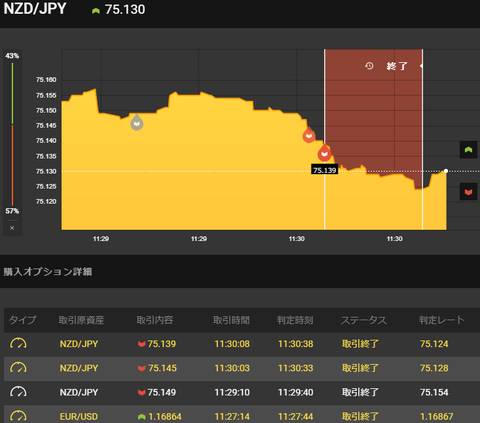Click the 57% value below the sentiment bar
This screenshot has width=480, height=423.
coord(12,211)
